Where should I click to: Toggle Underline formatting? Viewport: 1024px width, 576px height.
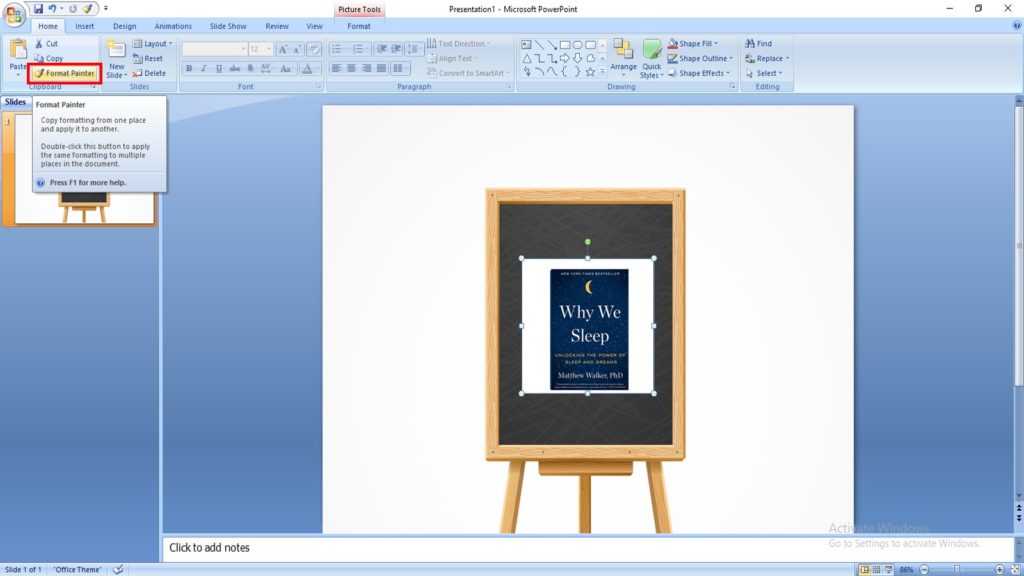[219, 69]
